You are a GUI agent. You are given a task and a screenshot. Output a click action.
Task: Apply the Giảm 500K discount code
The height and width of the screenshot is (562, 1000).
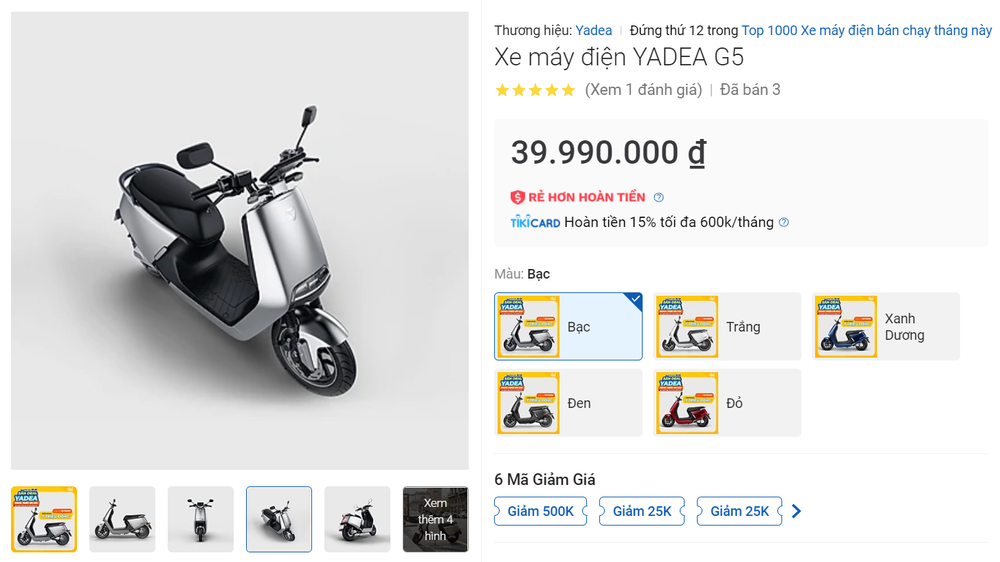[x=540, y=511]
